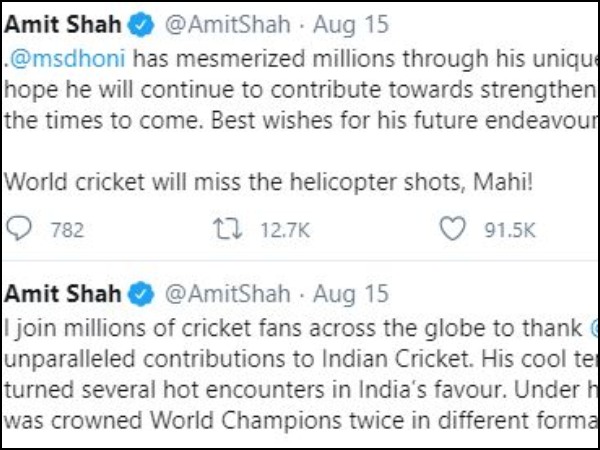Viewport: 600px width, 450px height.
Task: View the 91.5K likes count
Action: (x=510, y=230)
